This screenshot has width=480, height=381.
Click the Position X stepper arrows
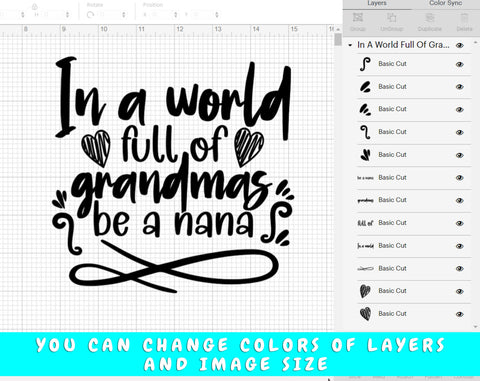[x=175, y=15]
